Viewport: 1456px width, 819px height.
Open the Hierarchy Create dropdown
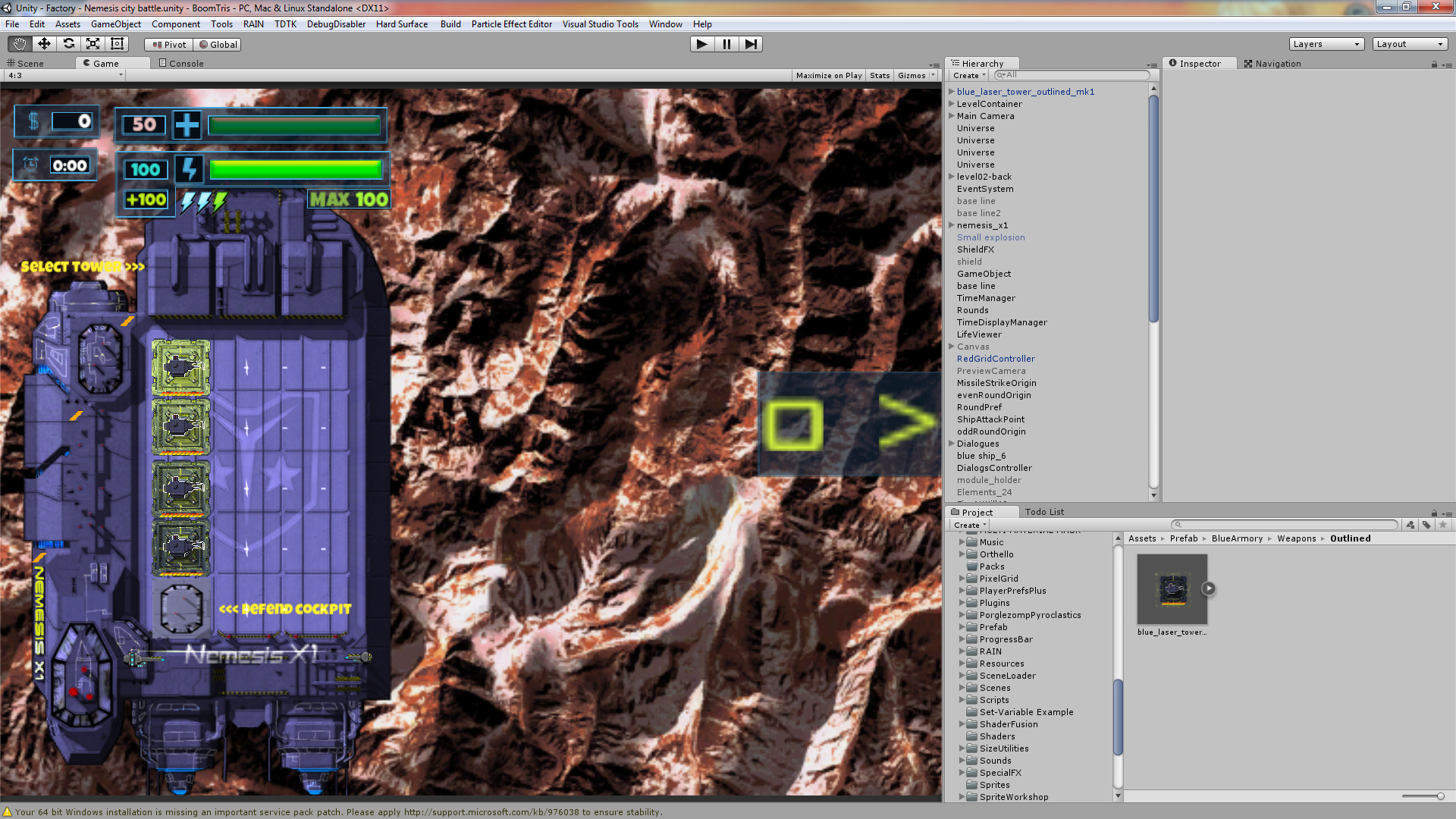(969, 75)
